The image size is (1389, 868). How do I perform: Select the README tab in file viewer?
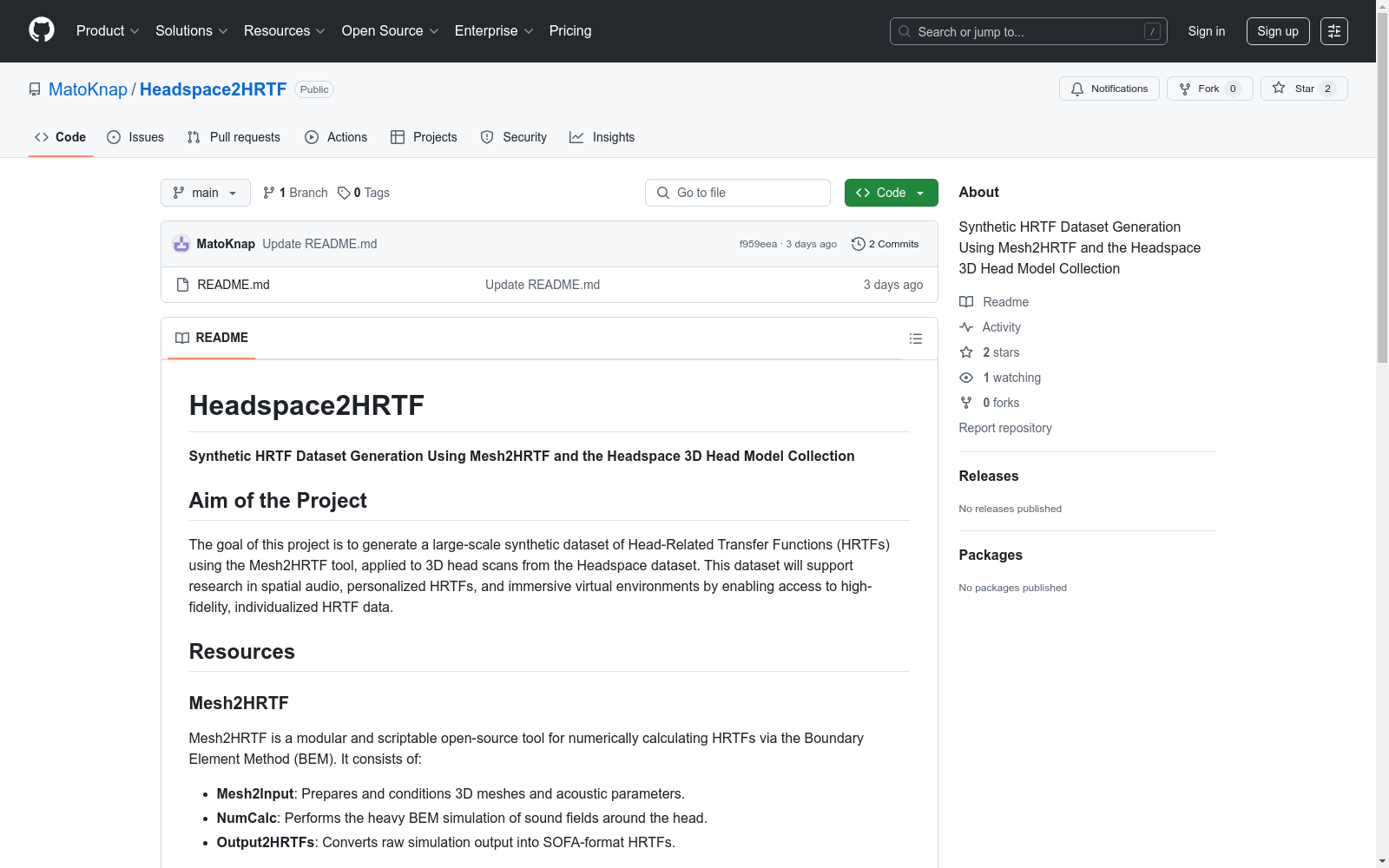click(x=212, y=338)
